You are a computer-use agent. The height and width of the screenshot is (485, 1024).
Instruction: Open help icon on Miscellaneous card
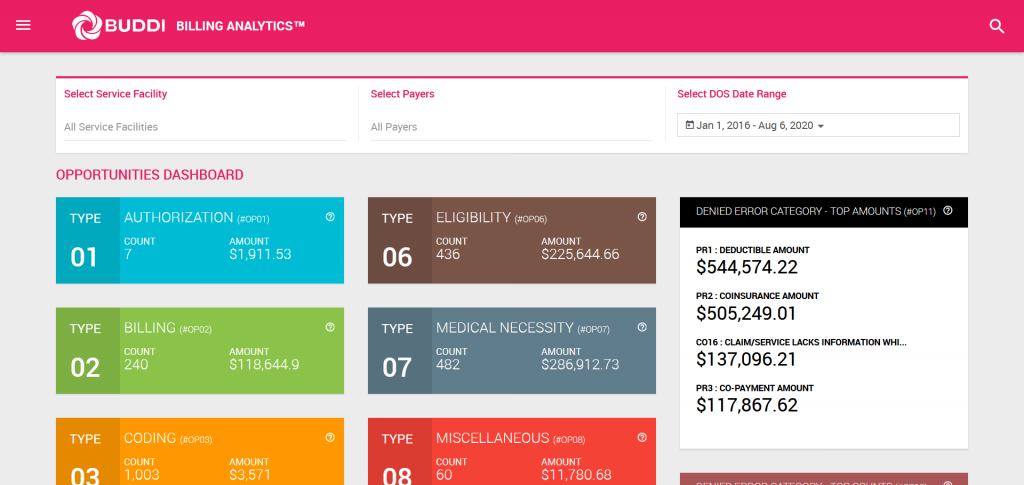(x=642, y=437)
